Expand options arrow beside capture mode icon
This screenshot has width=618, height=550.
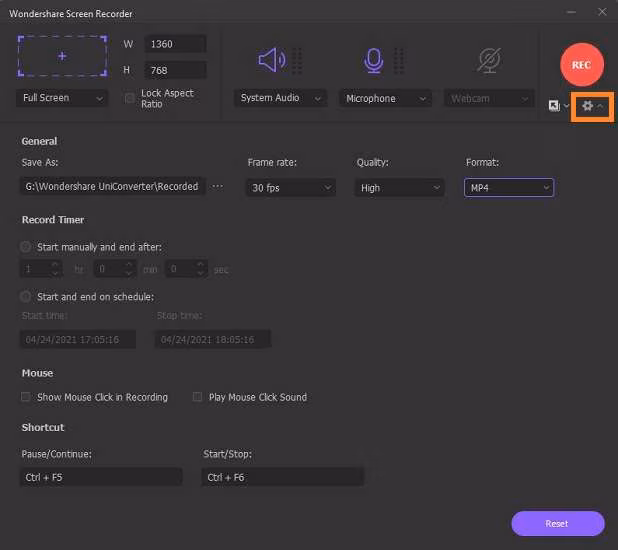(x=566, y=106)
